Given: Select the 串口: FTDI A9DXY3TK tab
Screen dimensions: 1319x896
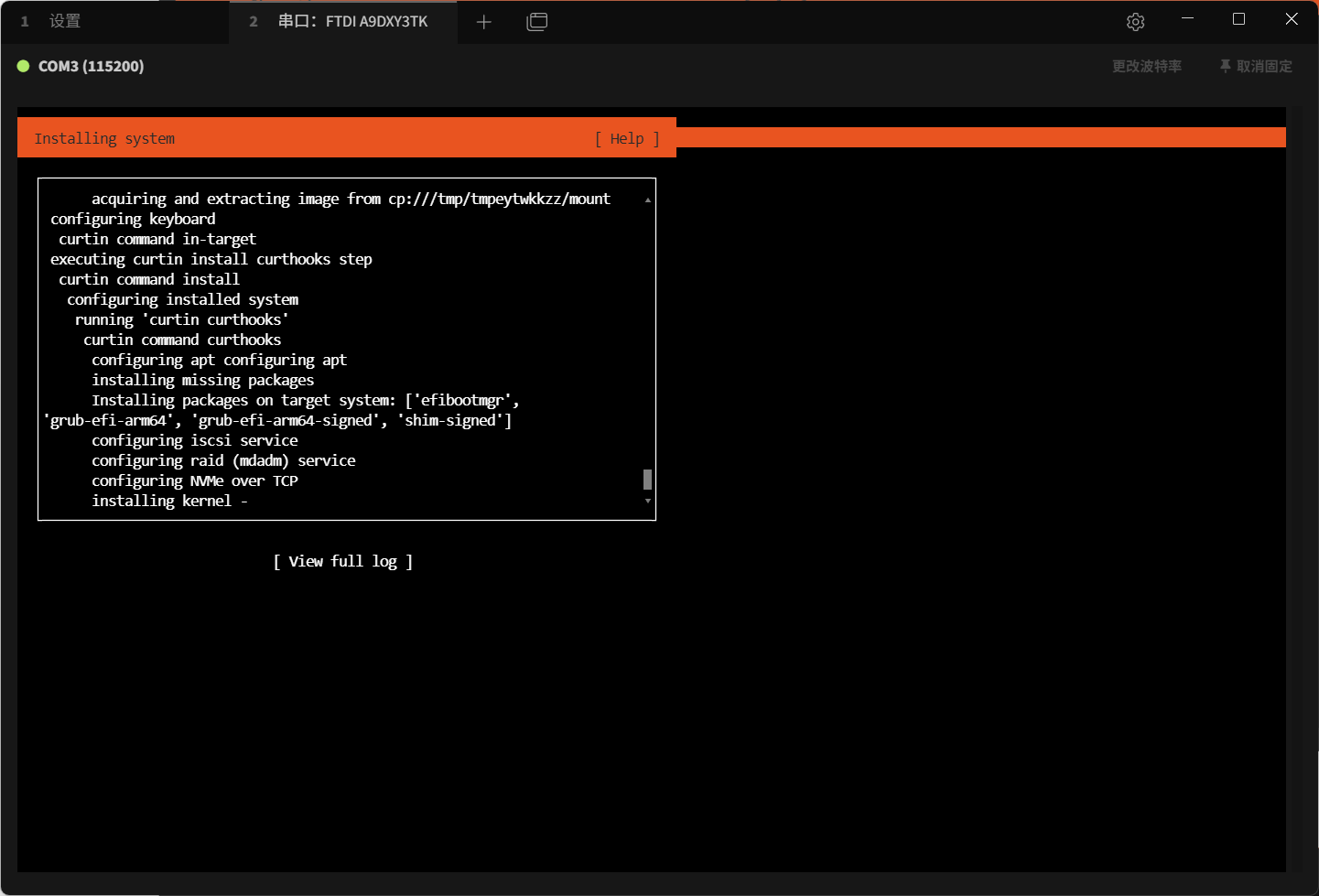Looking at the screenshot, I should coord(352,21).
